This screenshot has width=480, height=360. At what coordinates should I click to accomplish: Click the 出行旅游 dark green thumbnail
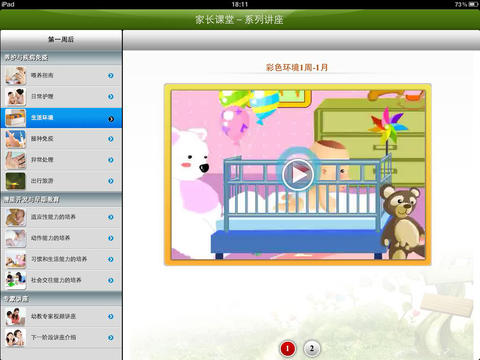tap(15, 181)
